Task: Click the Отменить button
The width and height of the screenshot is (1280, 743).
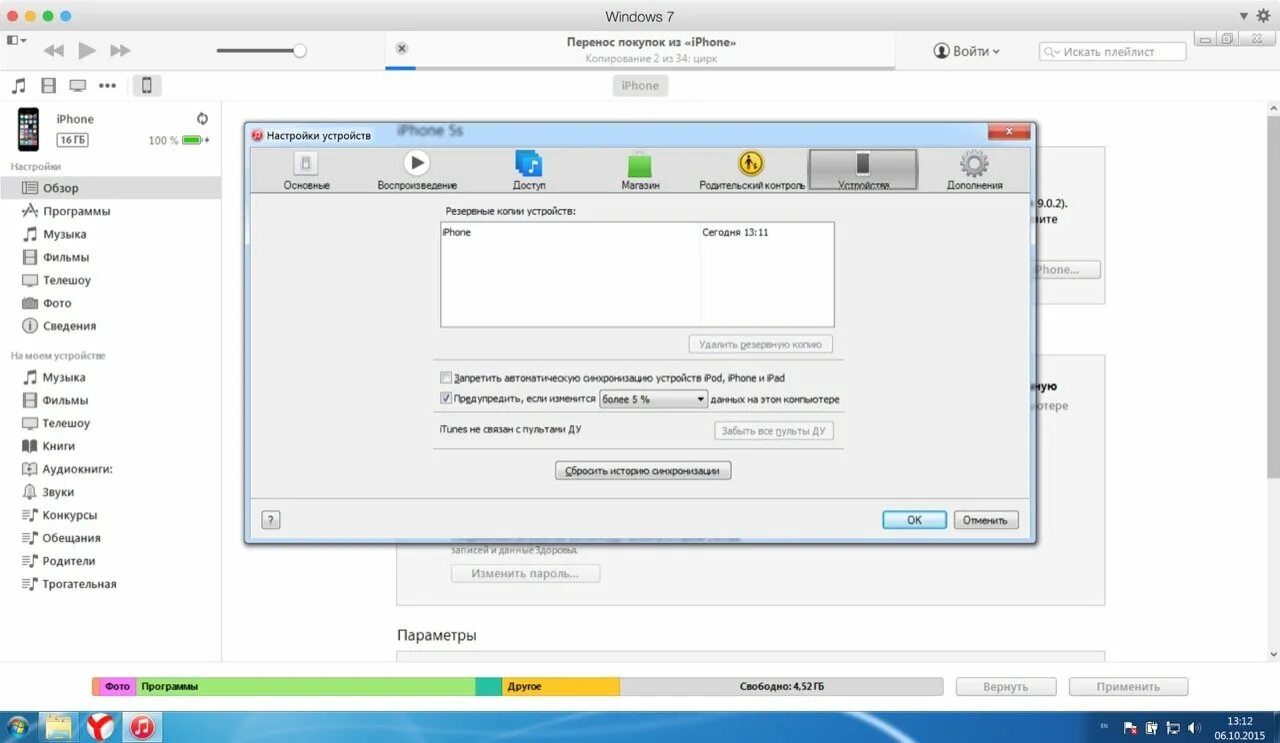Action: tap(986, 520)
